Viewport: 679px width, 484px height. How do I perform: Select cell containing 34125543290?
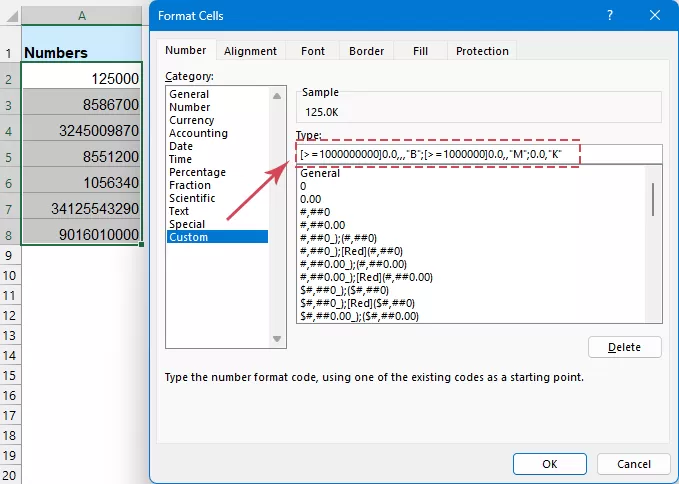coord(81,206)
